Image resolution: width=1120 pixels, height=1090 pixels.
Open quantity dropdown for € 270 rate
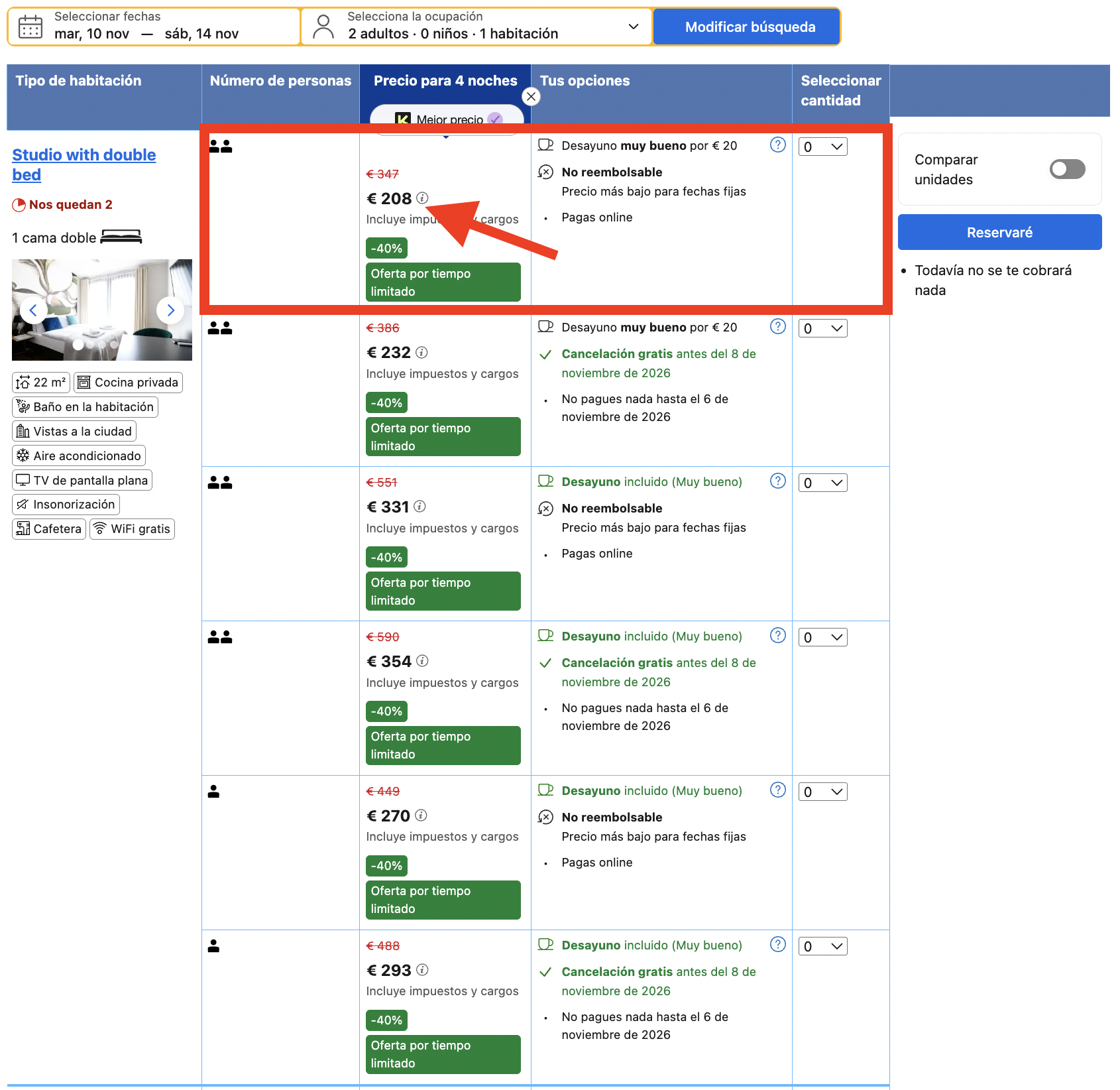tap(823, 792)
